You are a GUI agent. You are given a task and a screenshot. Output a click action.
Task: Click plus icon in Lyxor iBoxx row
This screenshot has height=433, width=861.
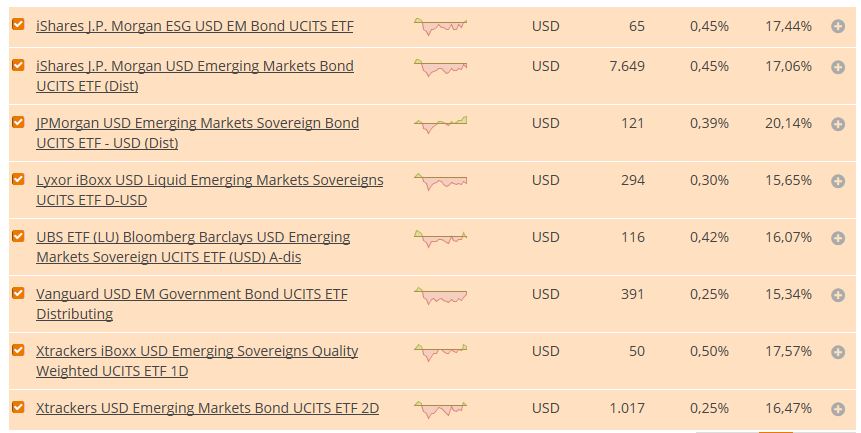tap(838, 181)
